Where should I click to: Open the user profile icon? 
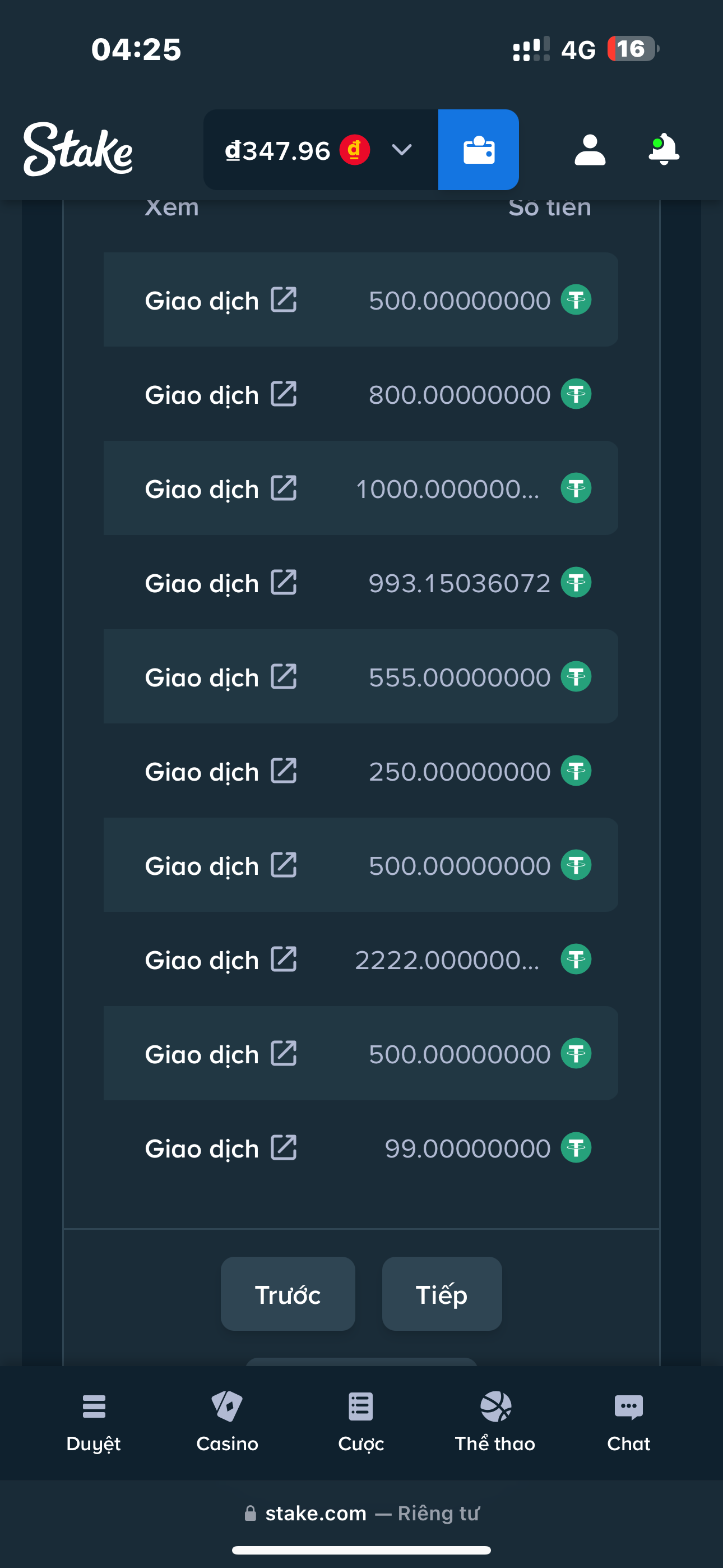point(590,150)
